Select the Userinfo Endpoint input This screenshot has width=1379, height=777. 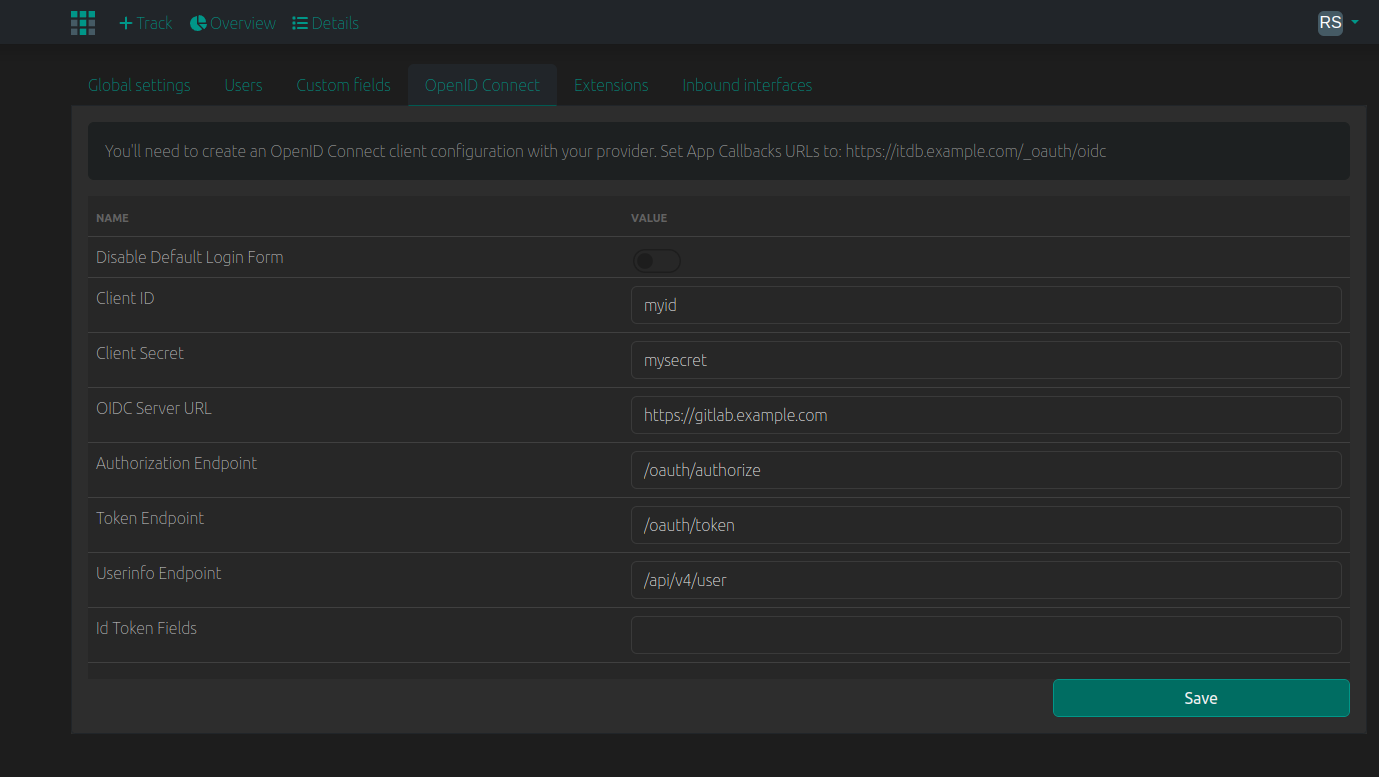click(x=986, y=580)
